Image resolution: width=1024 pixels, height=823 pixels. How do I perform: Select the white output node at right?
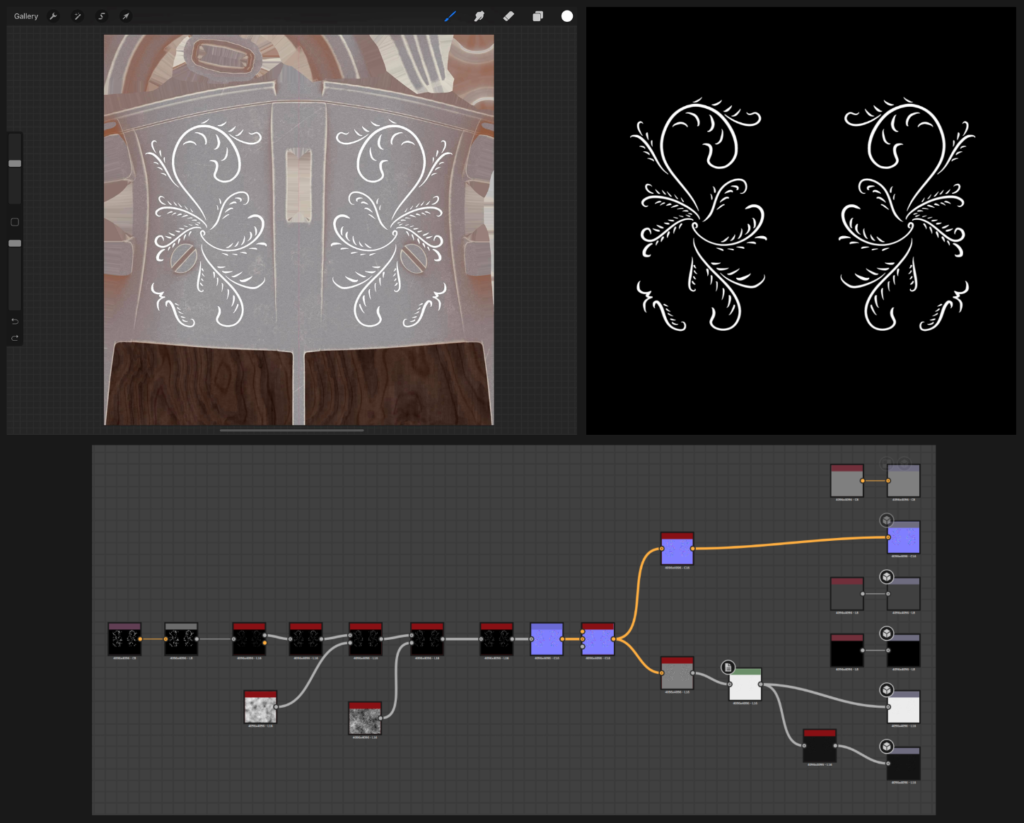tap(904, 707)
